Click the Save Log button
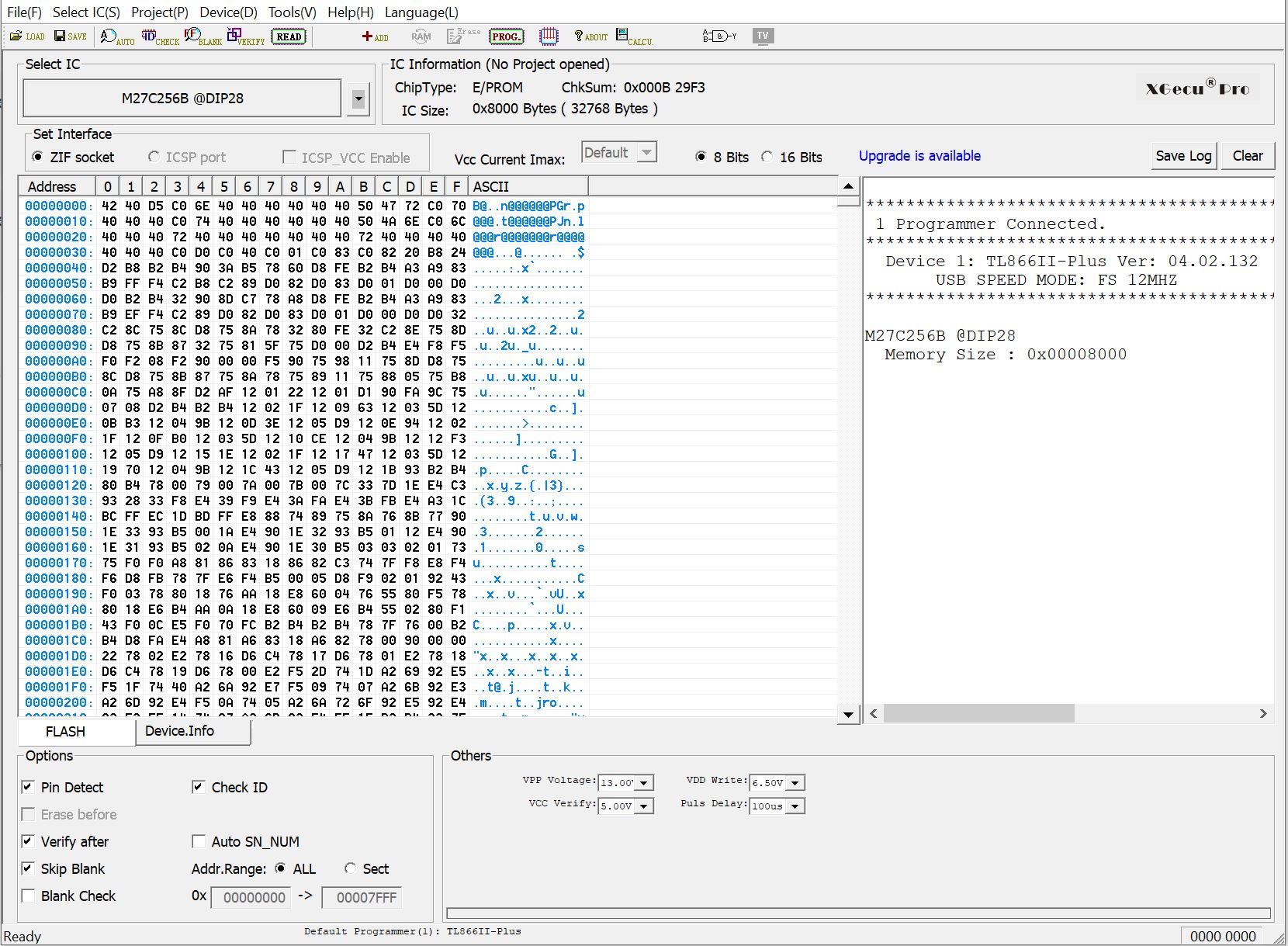The image size is (1288, 946). (x=1182, y=156)
